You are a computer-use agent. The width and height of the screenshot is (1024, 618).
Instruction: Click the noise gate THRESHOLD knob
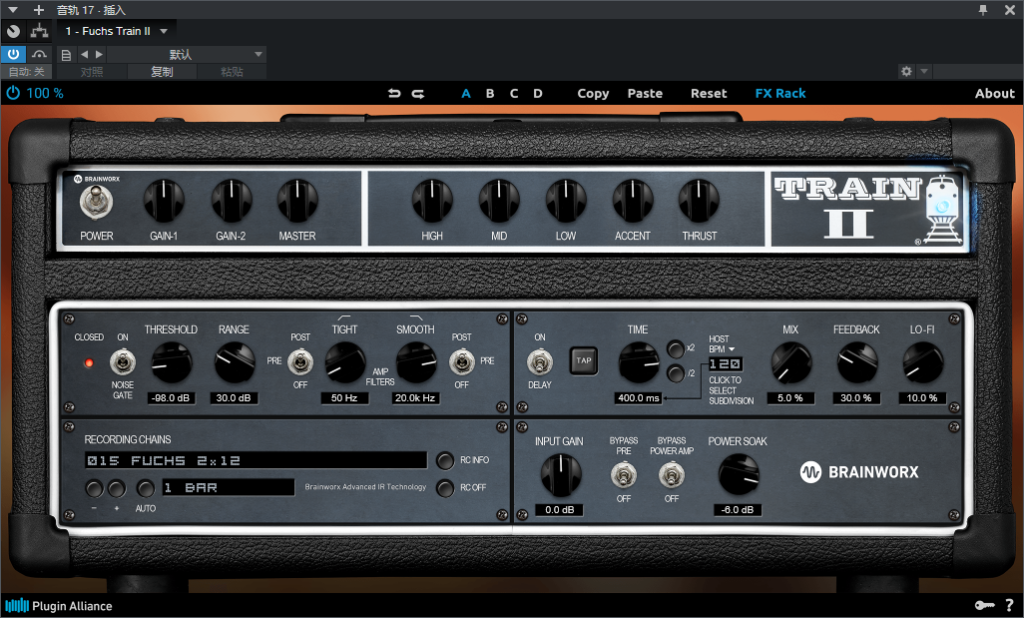[x=171, y=362]
